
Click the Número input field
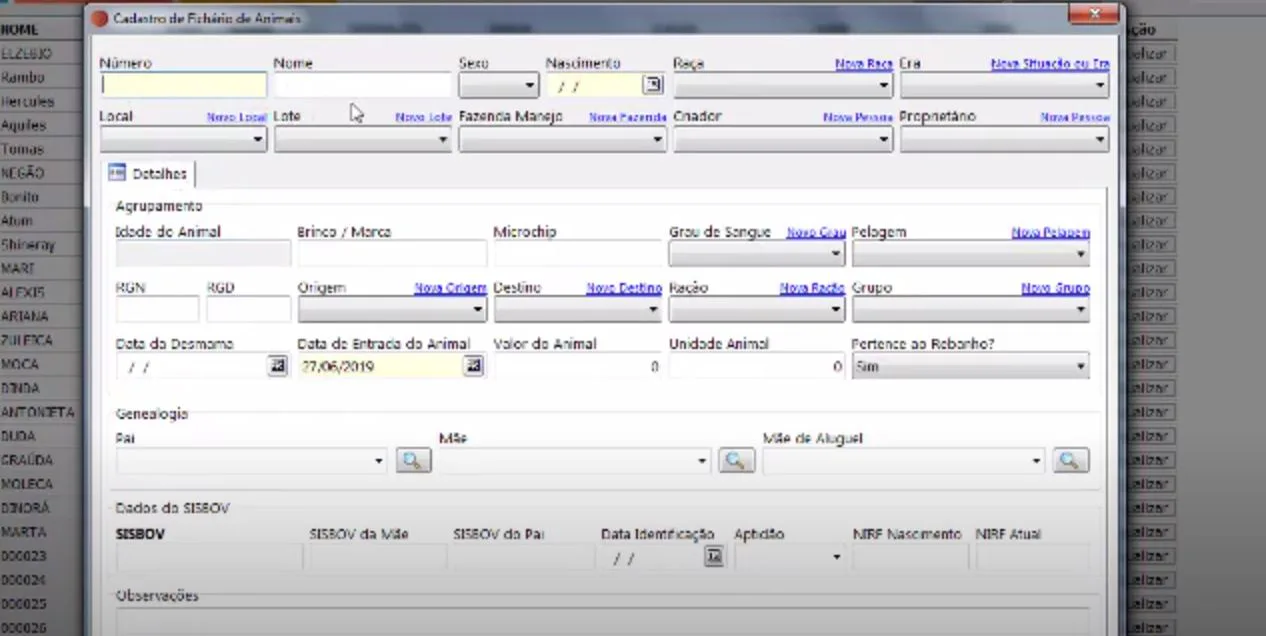[x=184, y=86]
